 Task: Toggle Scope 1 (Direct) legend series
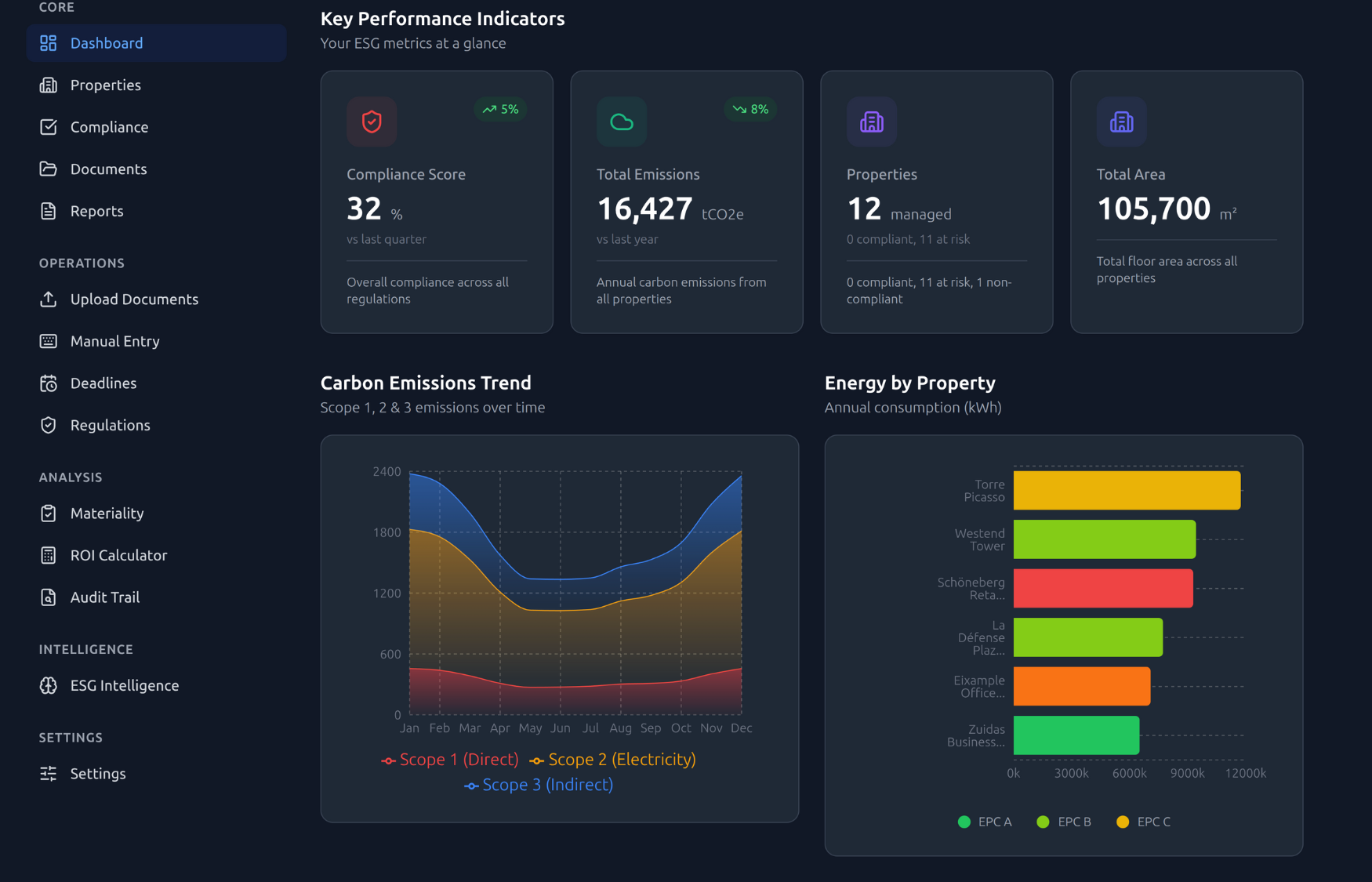tap(450, 760)
